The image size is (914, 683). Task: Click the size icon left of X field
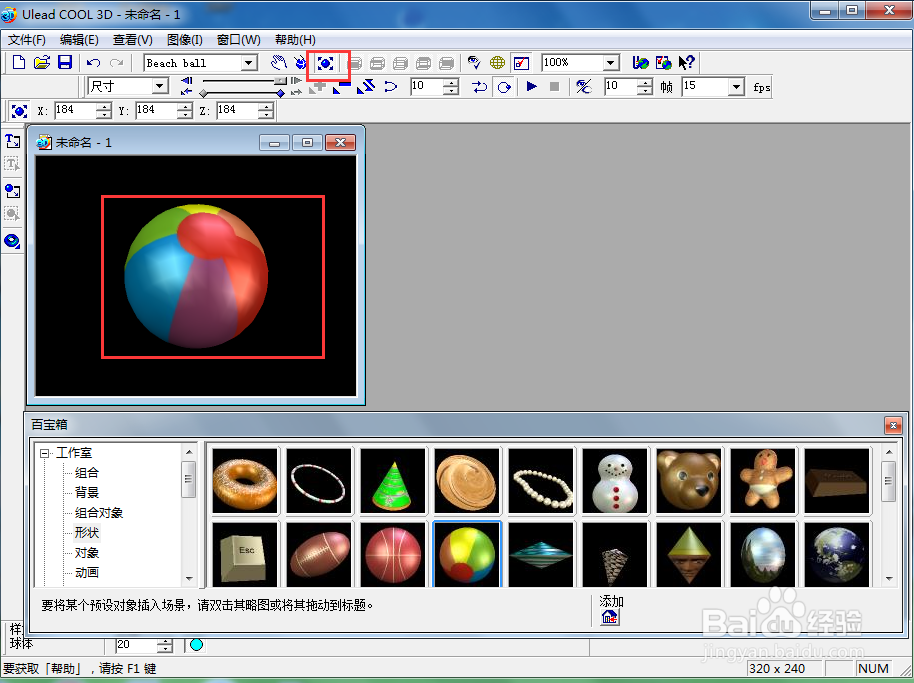coord(19,110)
